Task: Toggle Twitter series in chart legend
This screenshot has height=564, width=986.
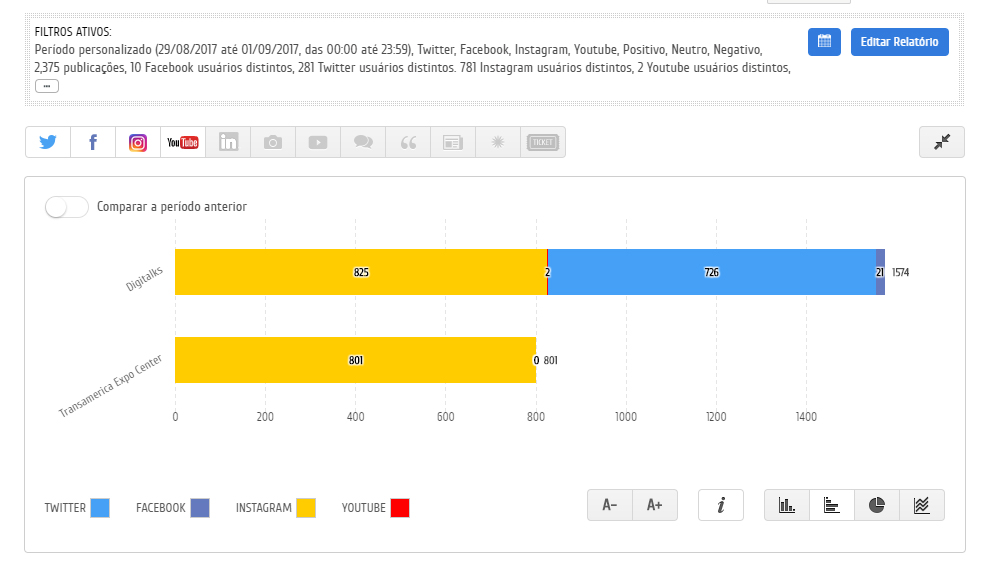Action: 99,508
